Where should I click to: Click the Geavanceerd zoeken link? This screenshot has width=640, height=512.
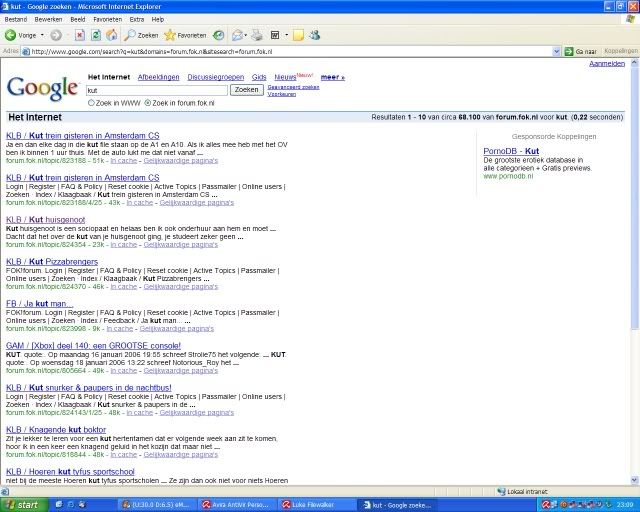tap(293, 87)
